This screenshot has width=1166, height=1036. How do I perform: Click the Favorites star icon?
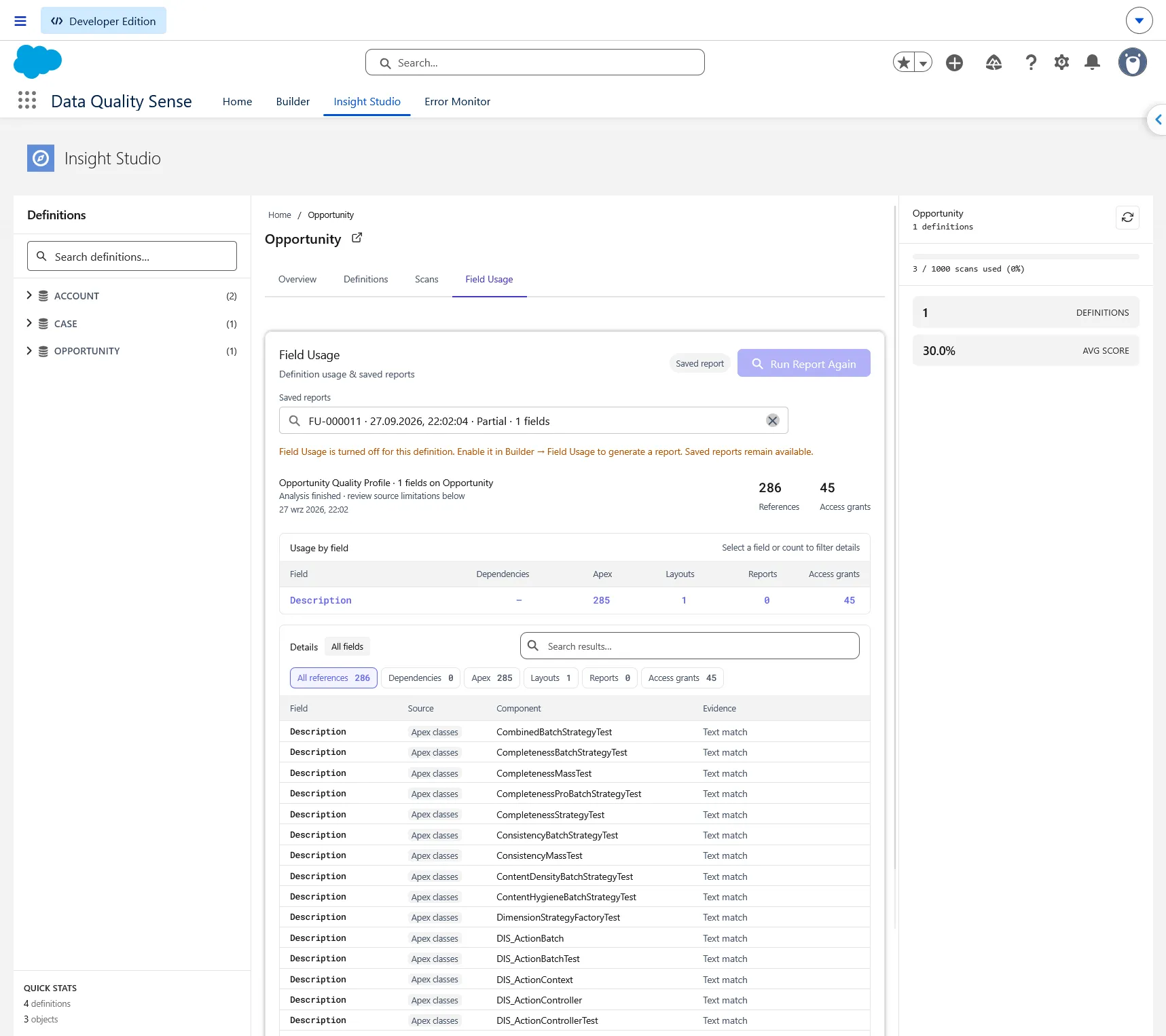pyautogui.click(x=904, y=62)
